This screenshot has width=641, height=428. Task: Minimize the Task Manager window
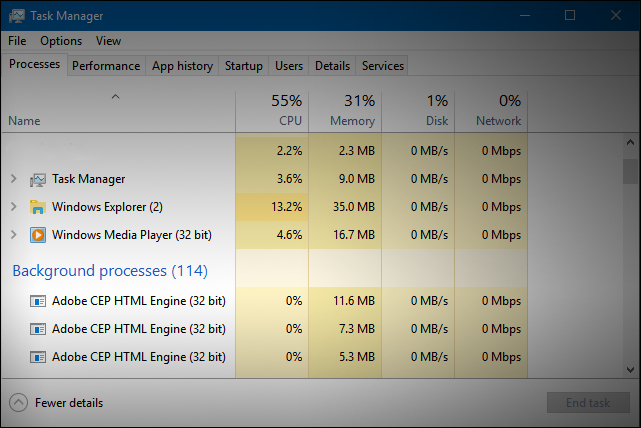point(525,16)
